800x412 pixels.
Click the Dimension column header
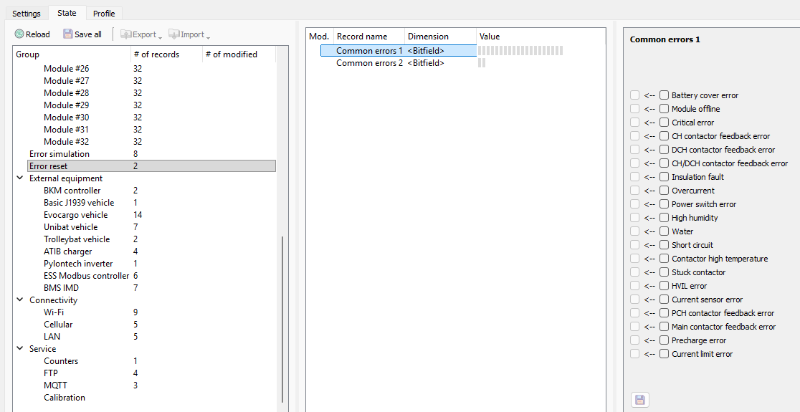point(441,36)
